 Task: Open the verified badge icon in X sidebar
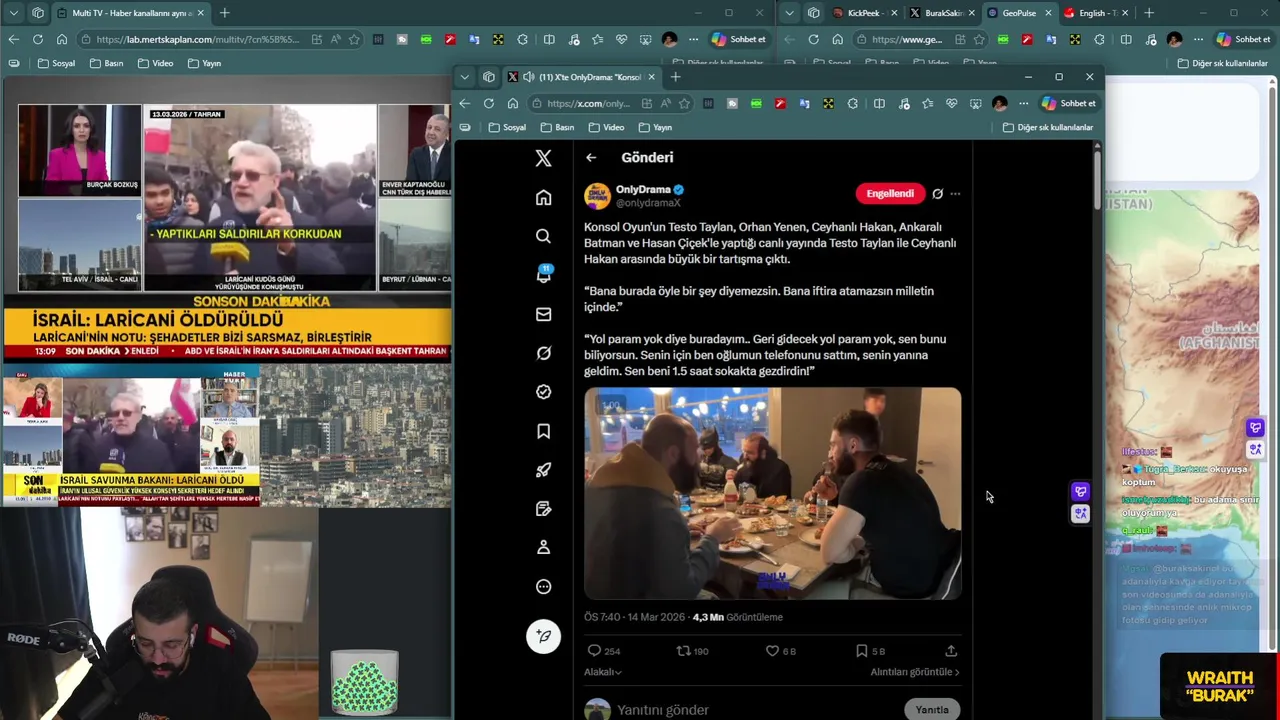point(543,392)
